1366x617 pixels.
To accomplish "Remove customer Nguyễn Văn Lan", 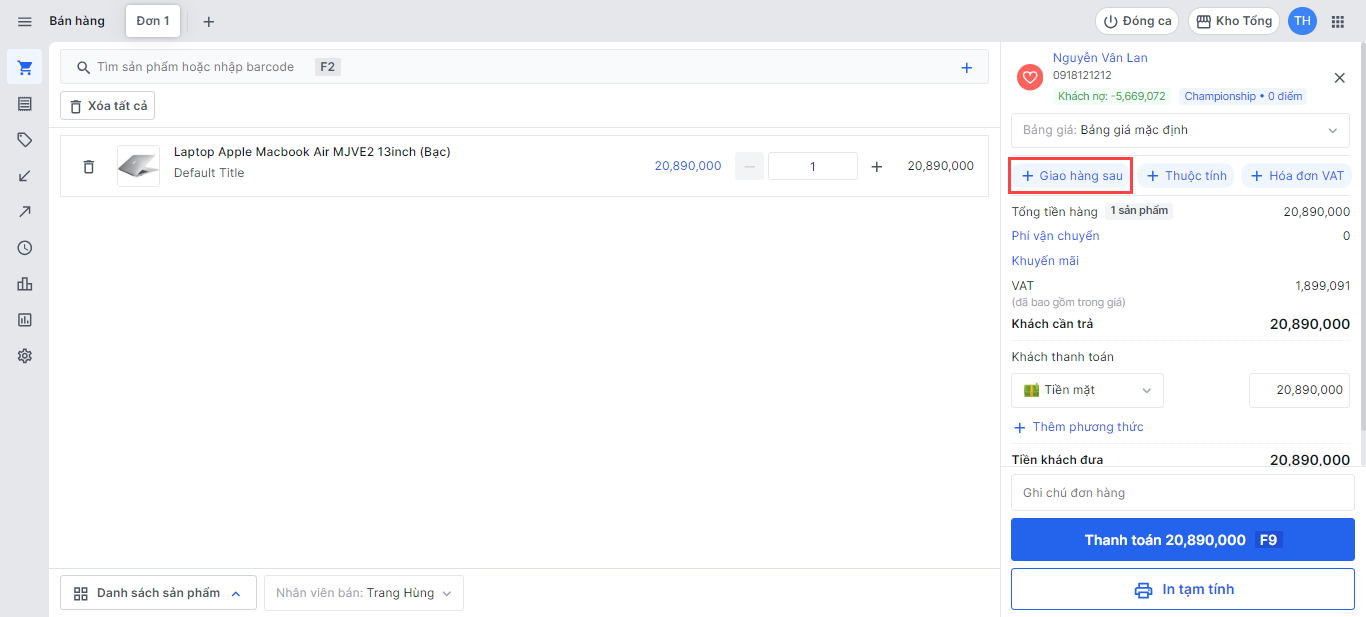I will coord(1340,78).
